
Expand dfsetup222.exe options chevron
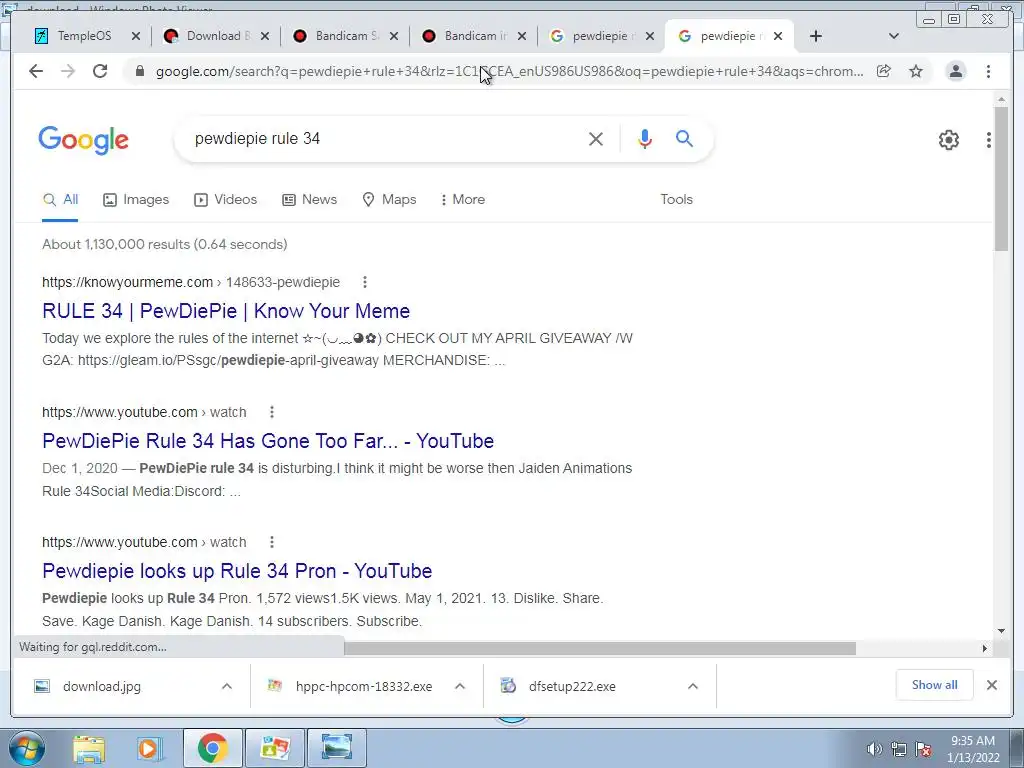click(693, 686)
